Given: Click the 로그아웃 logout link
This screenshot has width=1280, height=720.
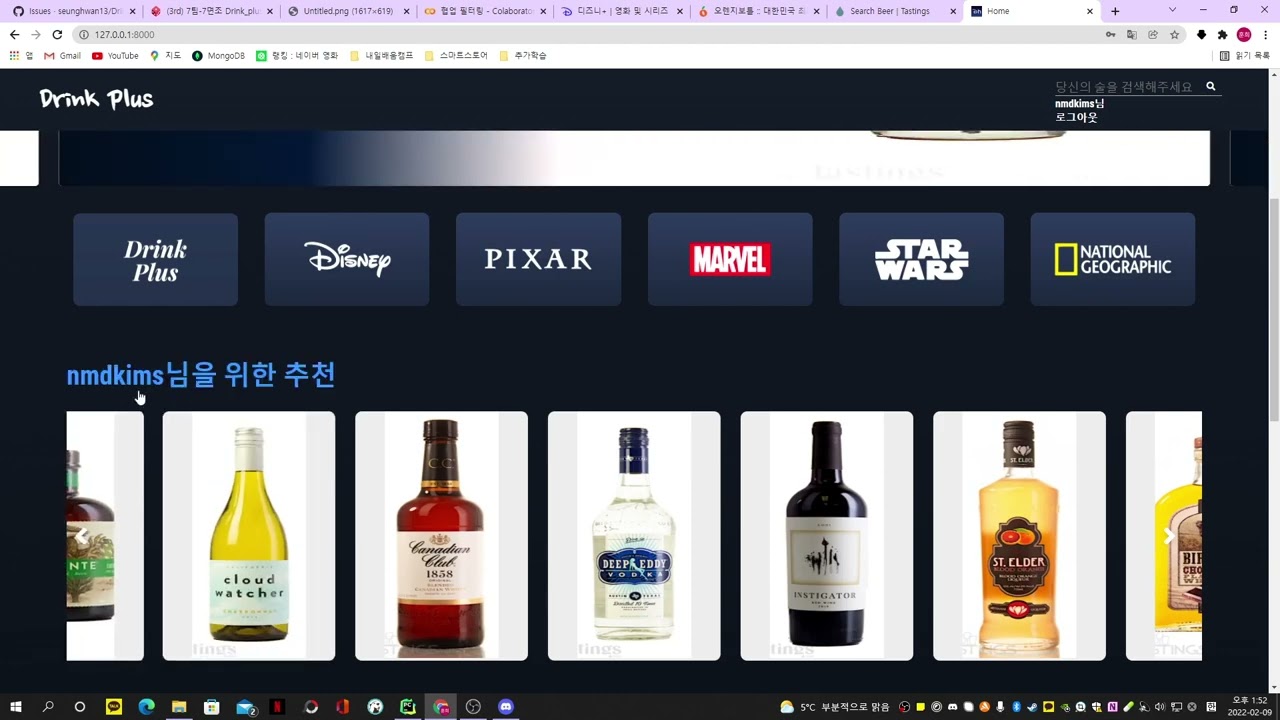Looking at the screenshot, I should [1076, 117].
